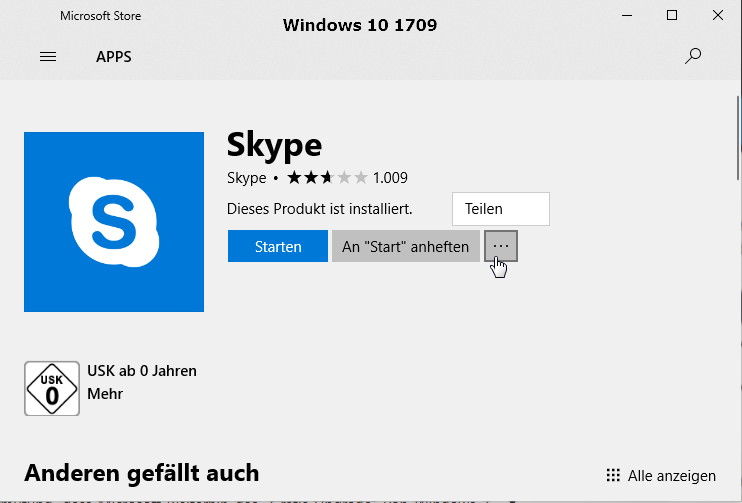The height and width of the screenshot is (503, 742).
Task: Click the blue Skype logo tile
Action: [x=114, y=222]
